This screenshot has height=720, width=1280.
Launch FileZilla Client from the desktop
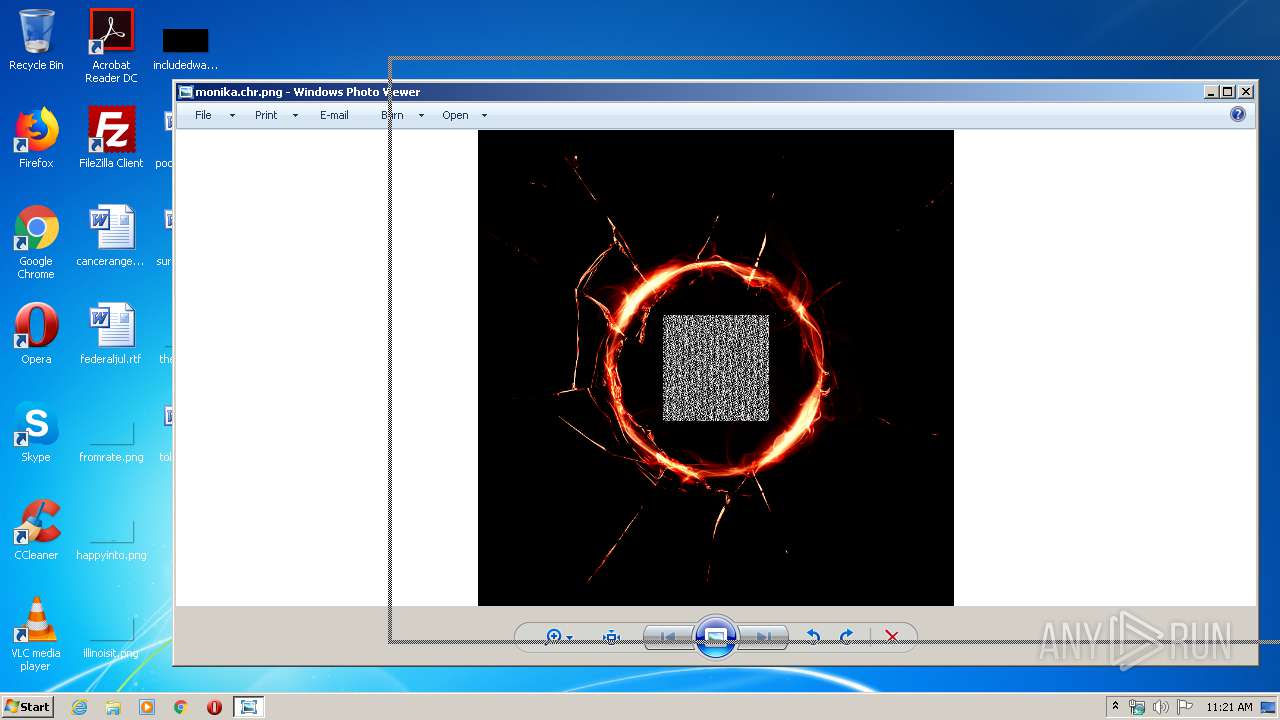pyautogui.click(x=111, y=138)
